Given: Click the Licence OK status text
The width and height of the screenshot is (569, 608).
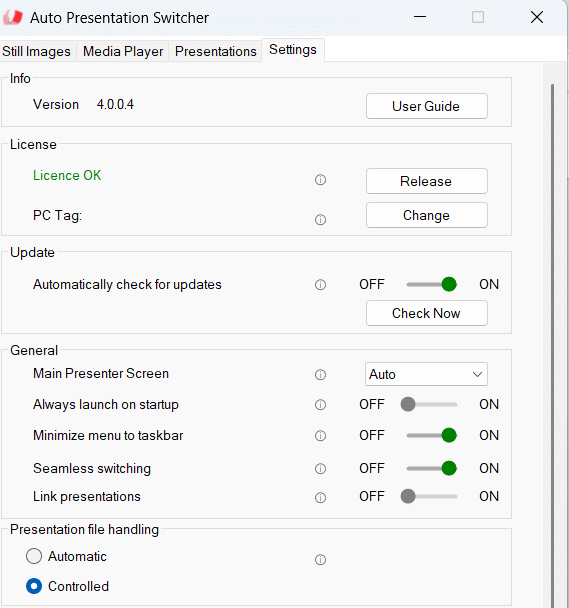Looking at the screenshot, I should (x=67, y=175).
